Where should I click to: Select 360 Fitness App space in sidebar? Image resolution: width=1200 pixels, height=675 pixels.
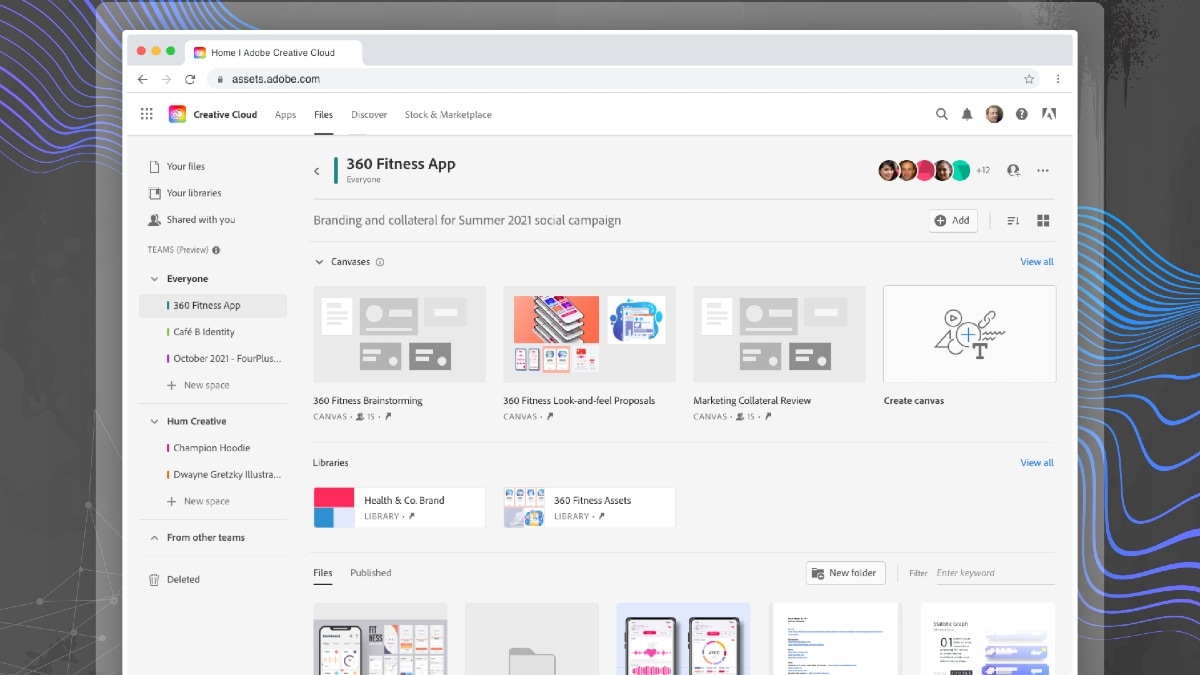(x=213, y=306)
